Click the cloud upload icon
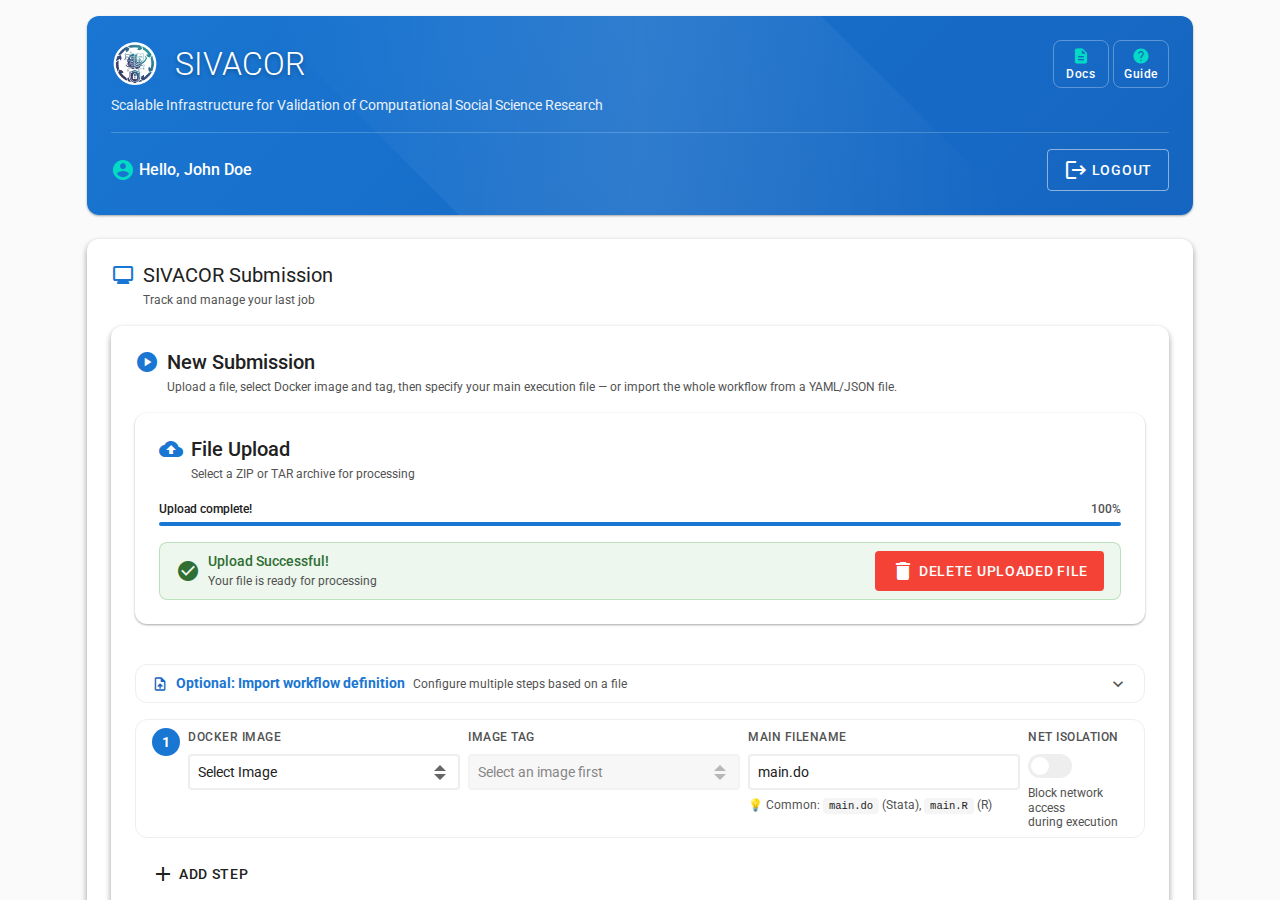1280x900 pixels. (171, 449)
